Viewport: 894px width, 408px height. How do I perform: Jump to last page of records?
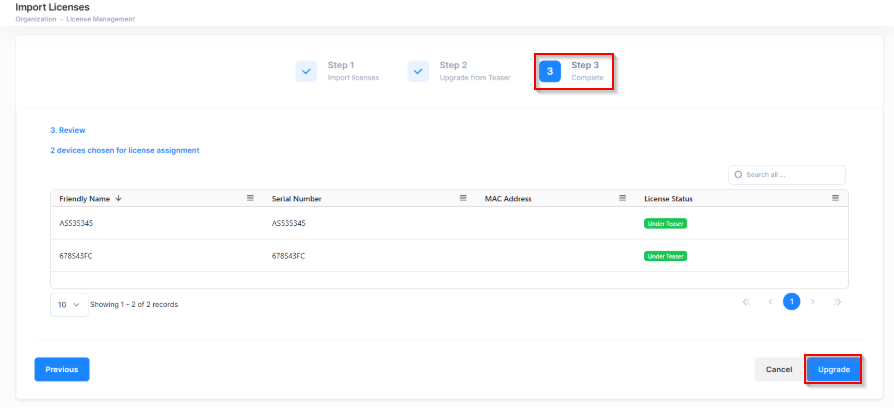click(x=837, y=301)
